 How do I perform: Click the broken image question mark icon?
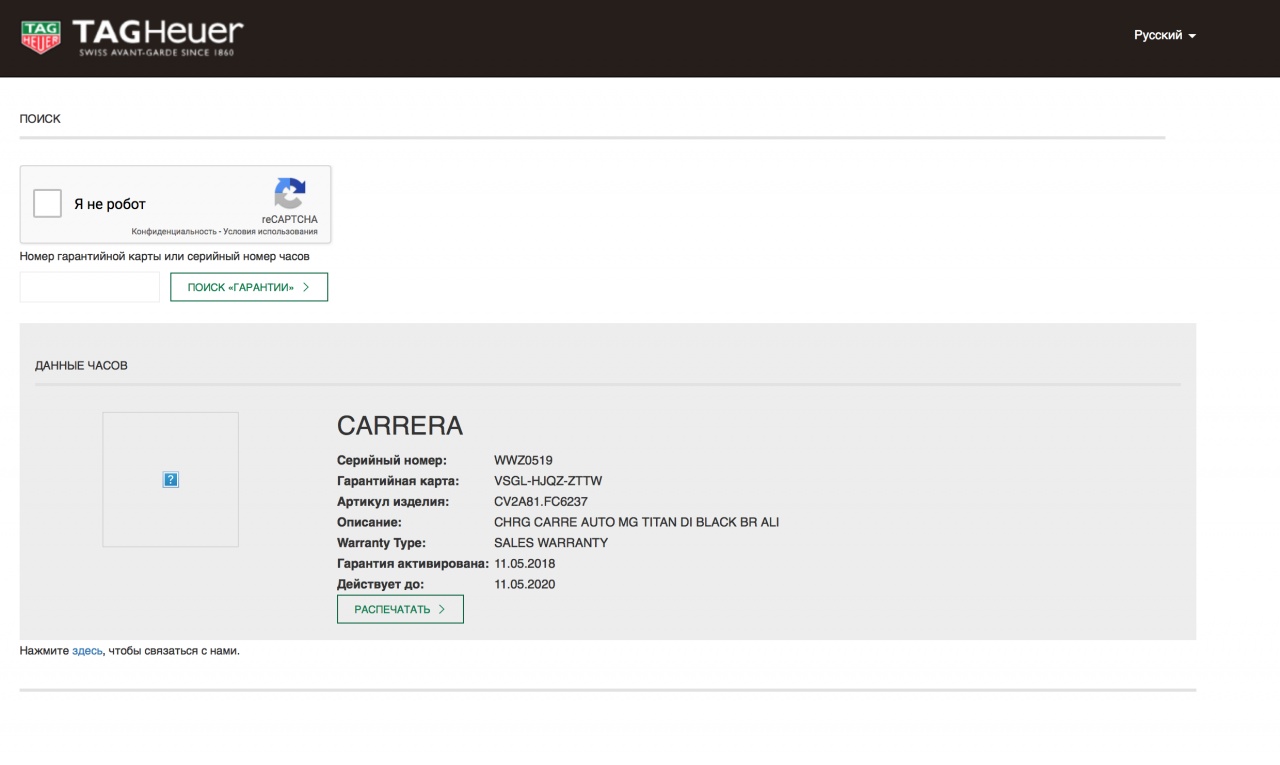click(171, 480)
